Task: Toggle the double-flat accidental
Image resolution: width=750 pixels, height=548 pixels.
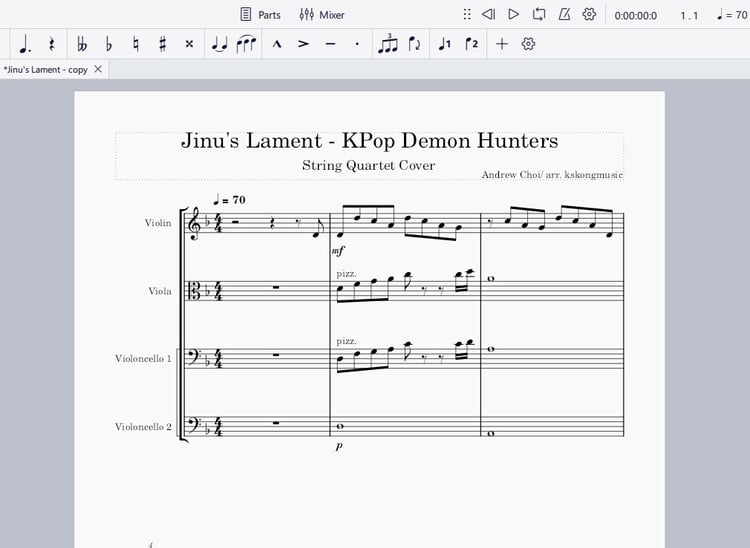Action: pos(82,44)
